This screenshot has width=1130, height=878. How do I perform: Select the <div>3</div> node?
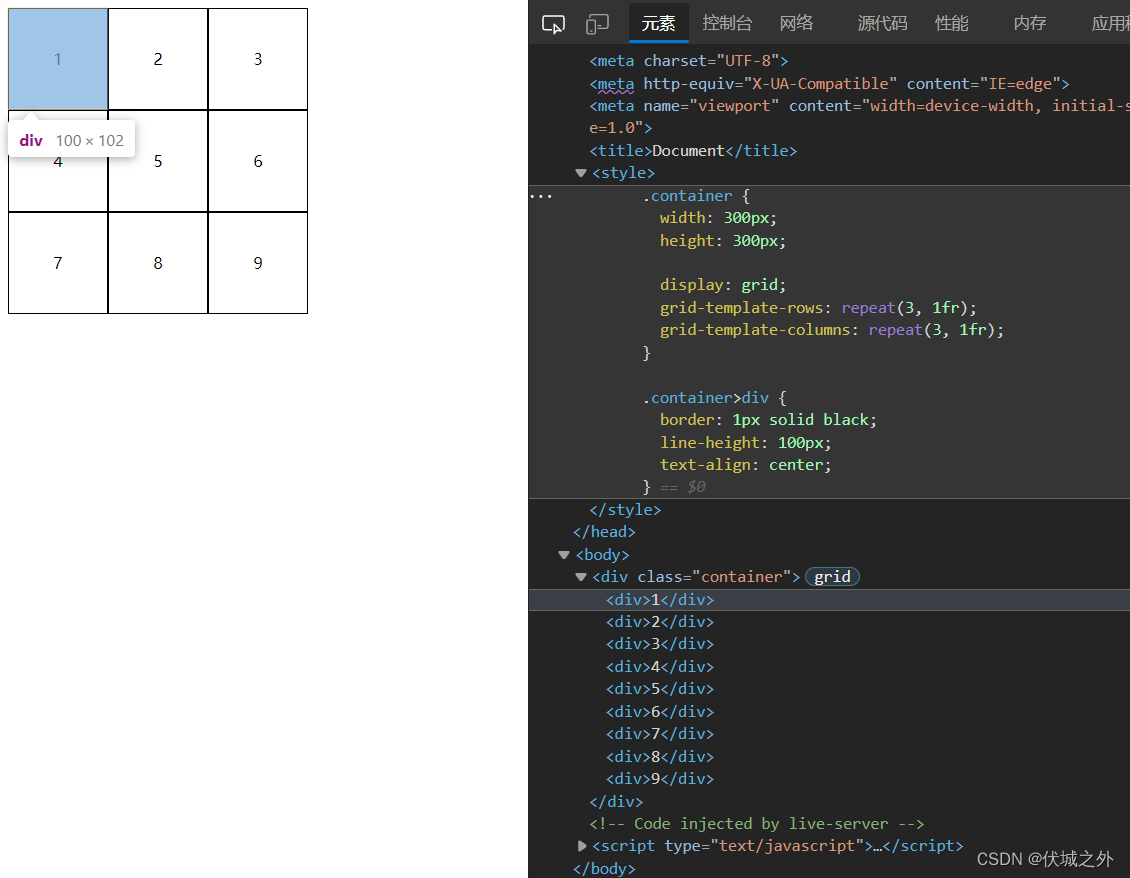pyautogui.click(x=659, y=644)
